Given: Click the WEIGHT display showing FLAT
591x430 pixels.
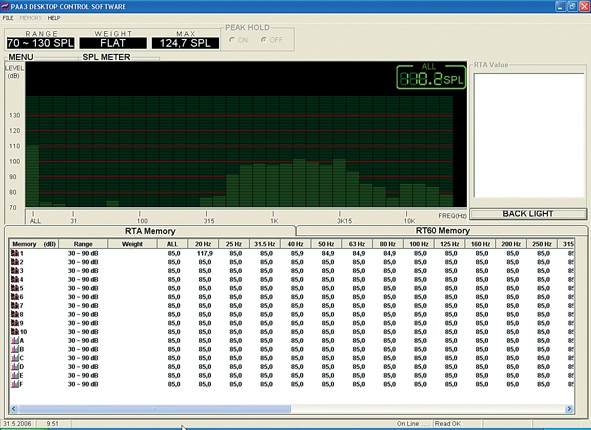Looking at the screenshot, I should (113, 43).
